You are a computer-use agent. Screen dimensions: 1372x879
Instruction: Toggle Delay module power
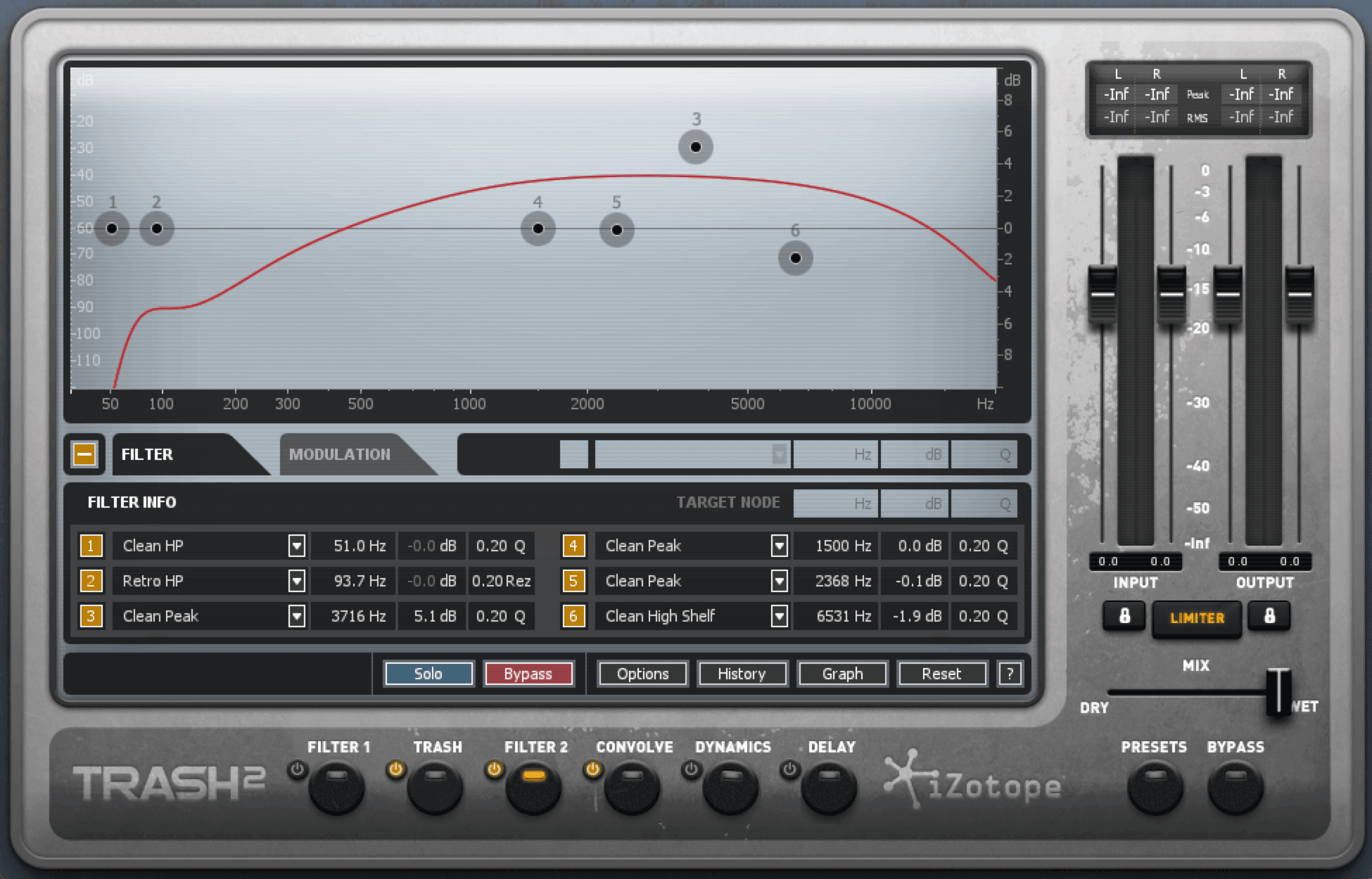[x=790, y=769]
